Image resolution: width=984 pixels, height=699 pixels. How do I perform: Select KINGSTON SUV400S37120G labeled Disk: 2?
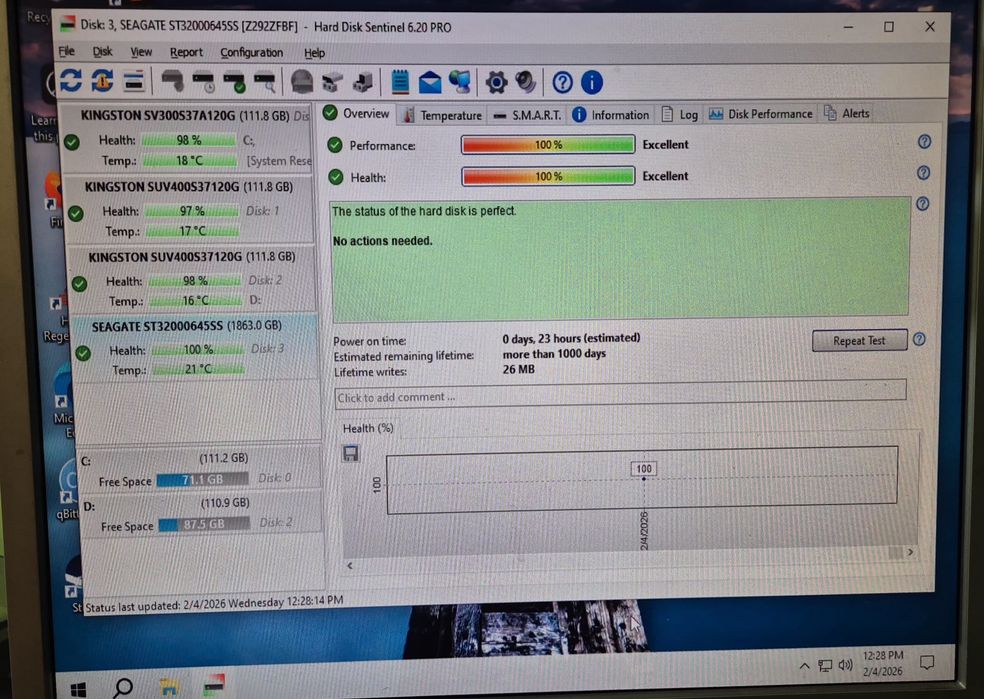193,279
